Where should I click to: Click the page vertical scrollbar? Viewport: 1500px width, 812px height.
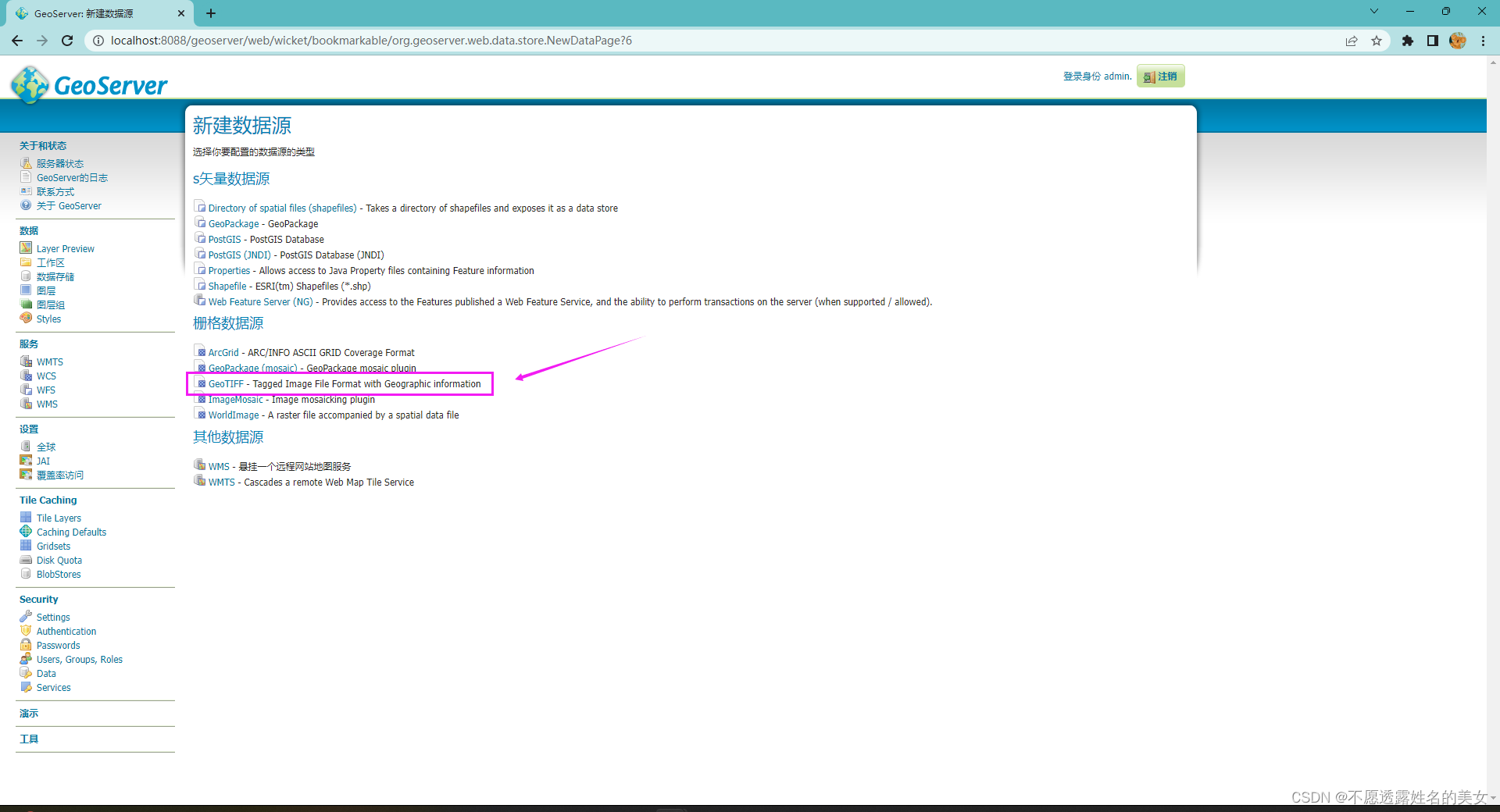pyautogui.click(x=1493, y=429)
